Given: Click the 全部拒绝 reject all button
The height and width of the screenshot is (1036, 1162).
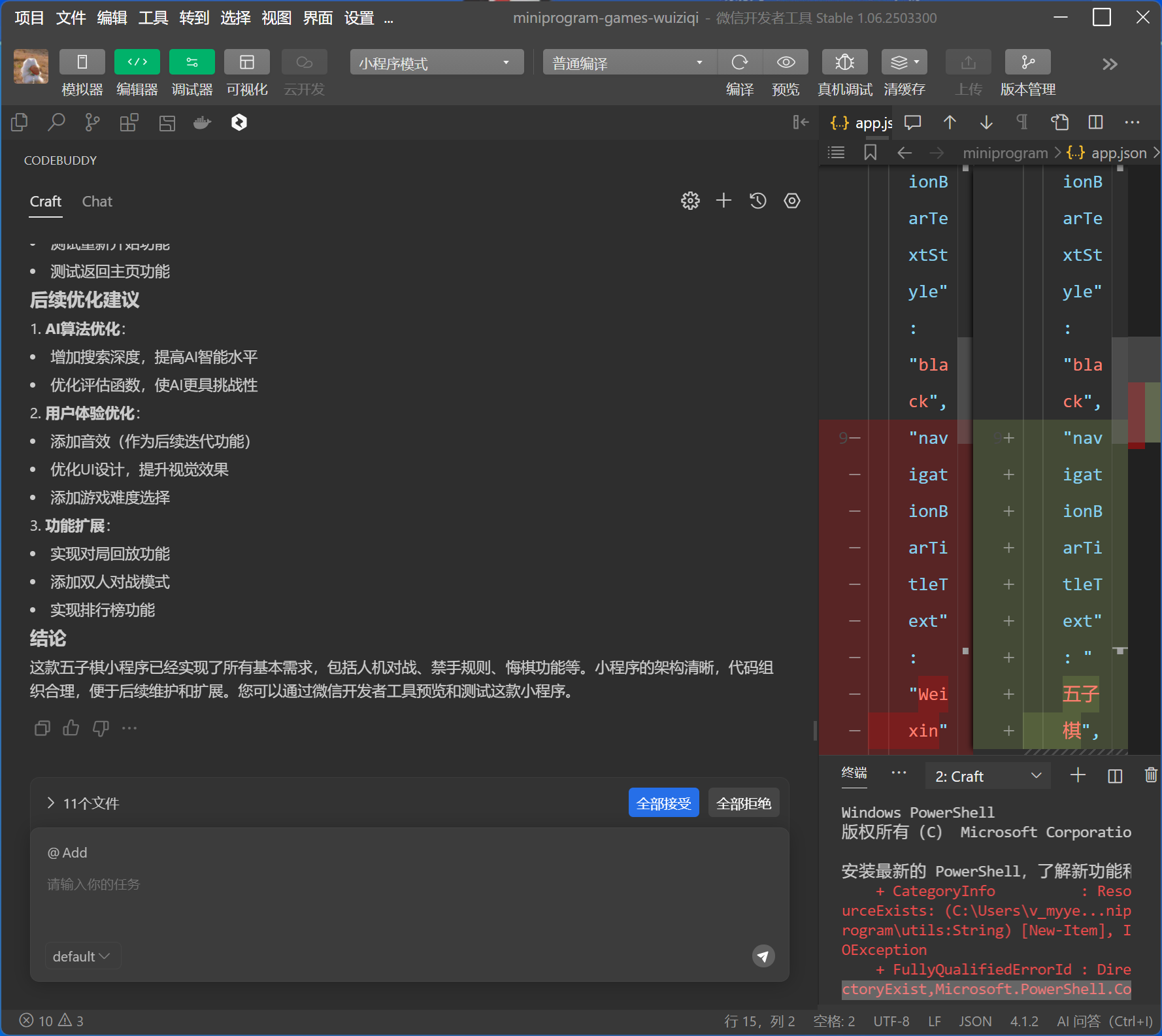Looking at the screenshot, I should [x=744, y=803].
